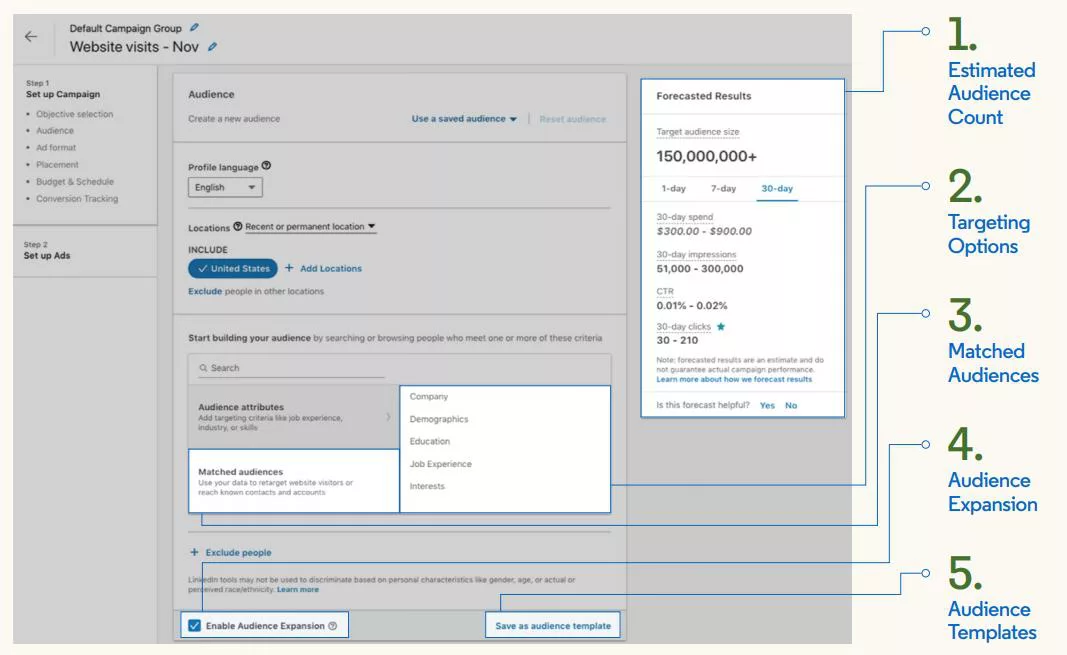The width and height of the screenshot is (1067, 655).
Task: Click the search magnifier icon
Action: pyautogui.click(x=203, y=368)
